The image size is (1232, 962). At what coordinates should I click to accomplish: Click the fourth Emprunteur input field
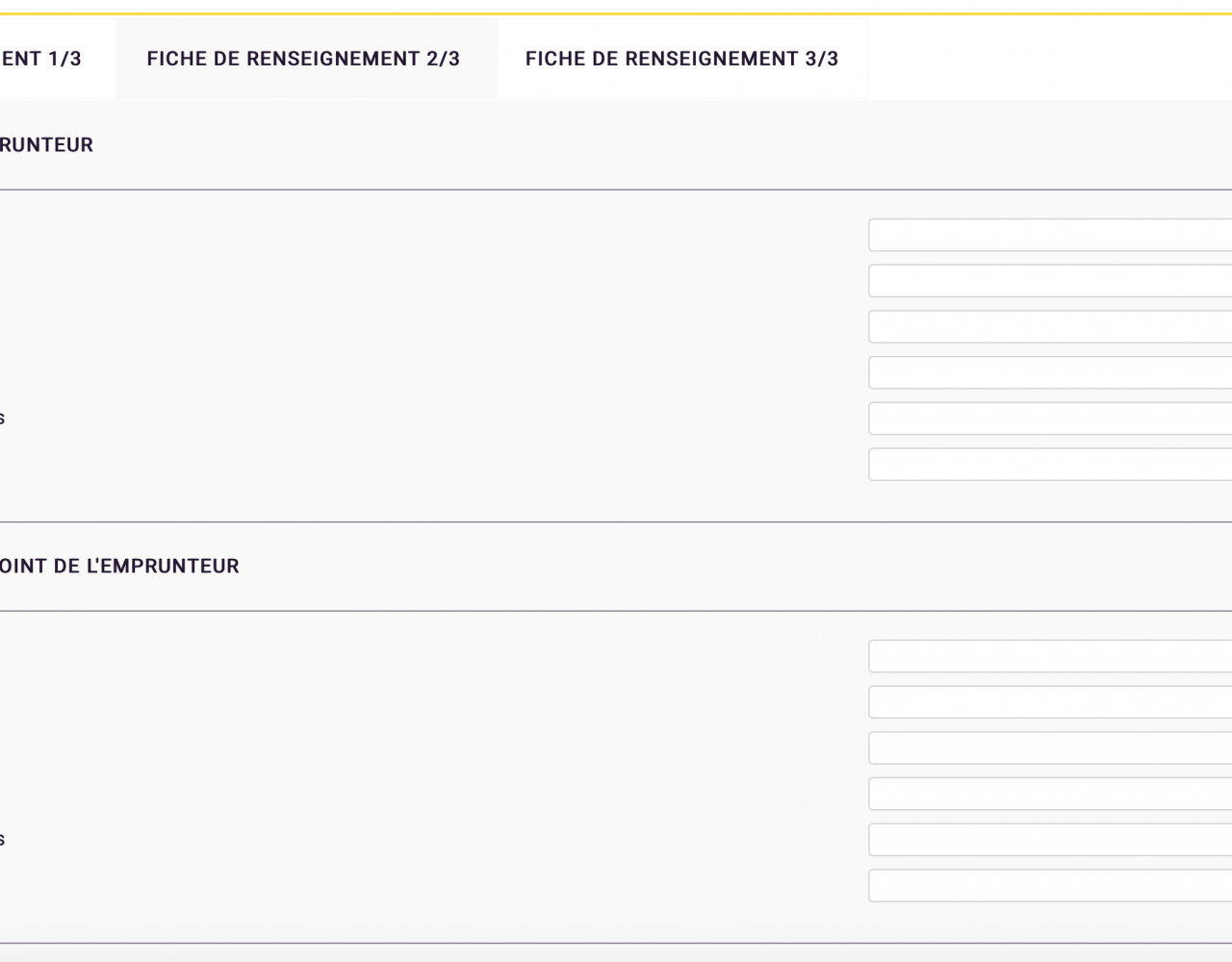click(1050, 372)
